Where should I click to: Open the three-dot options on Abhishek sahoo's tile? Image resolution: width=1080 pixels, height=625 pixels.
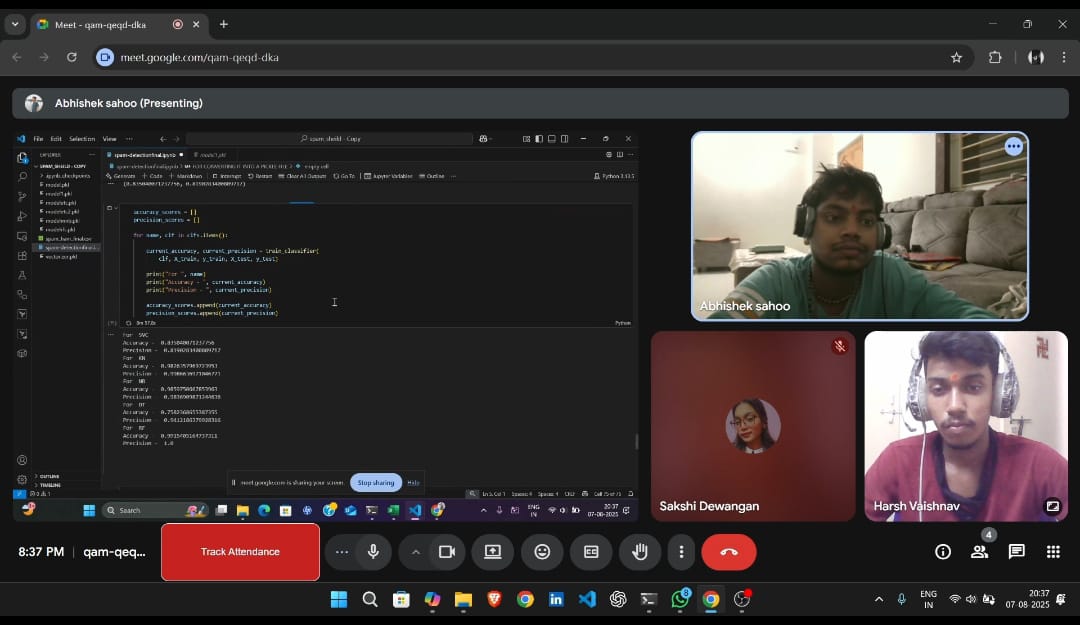(1013, 147)
